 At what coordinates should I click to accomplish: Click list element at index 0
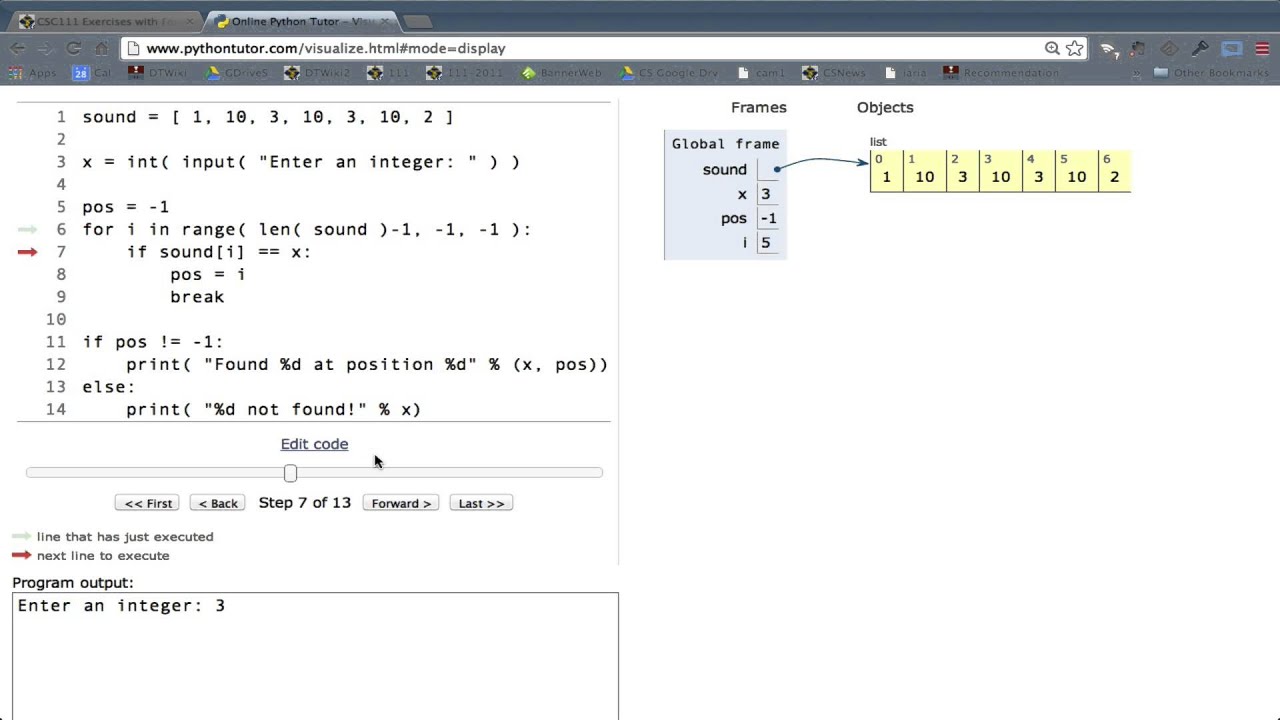(x=887, y=171)
